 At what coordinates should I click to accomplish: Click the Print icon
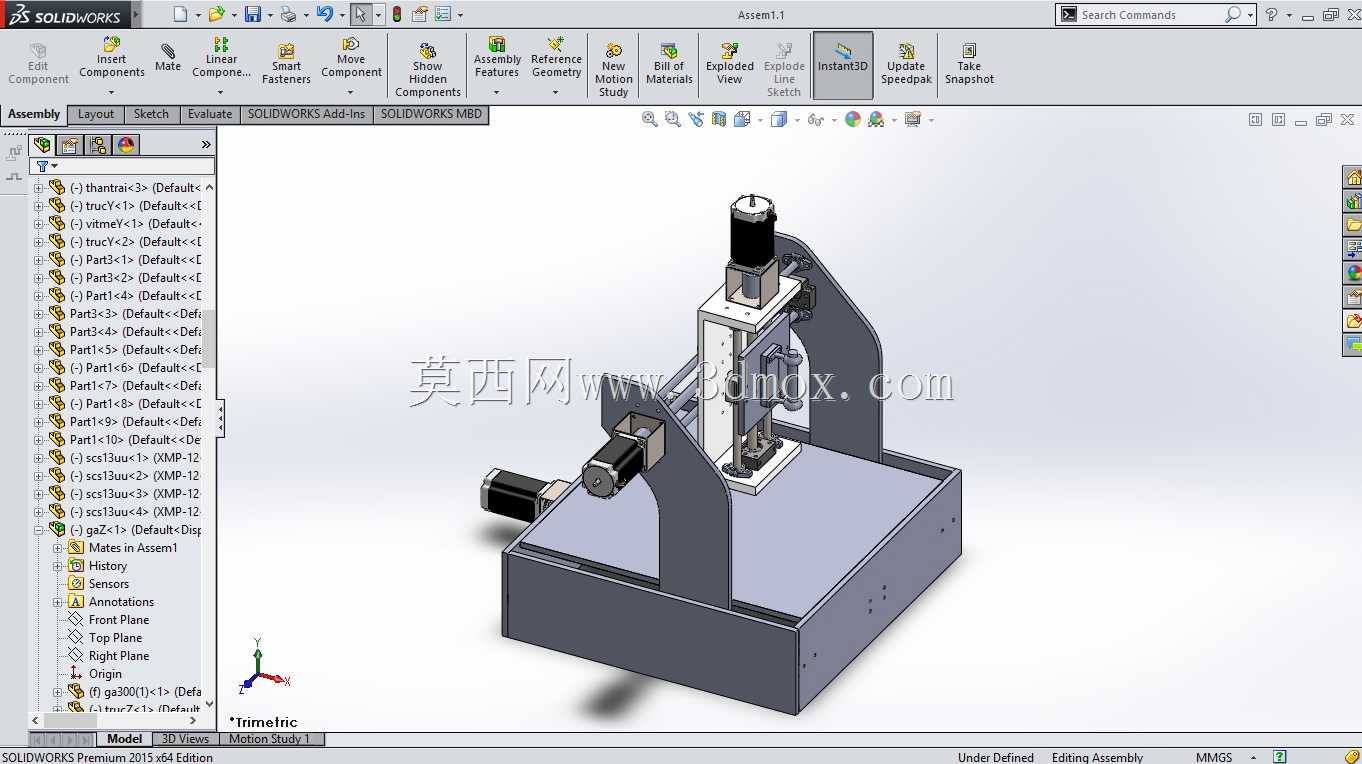click(x=288, y=14)
